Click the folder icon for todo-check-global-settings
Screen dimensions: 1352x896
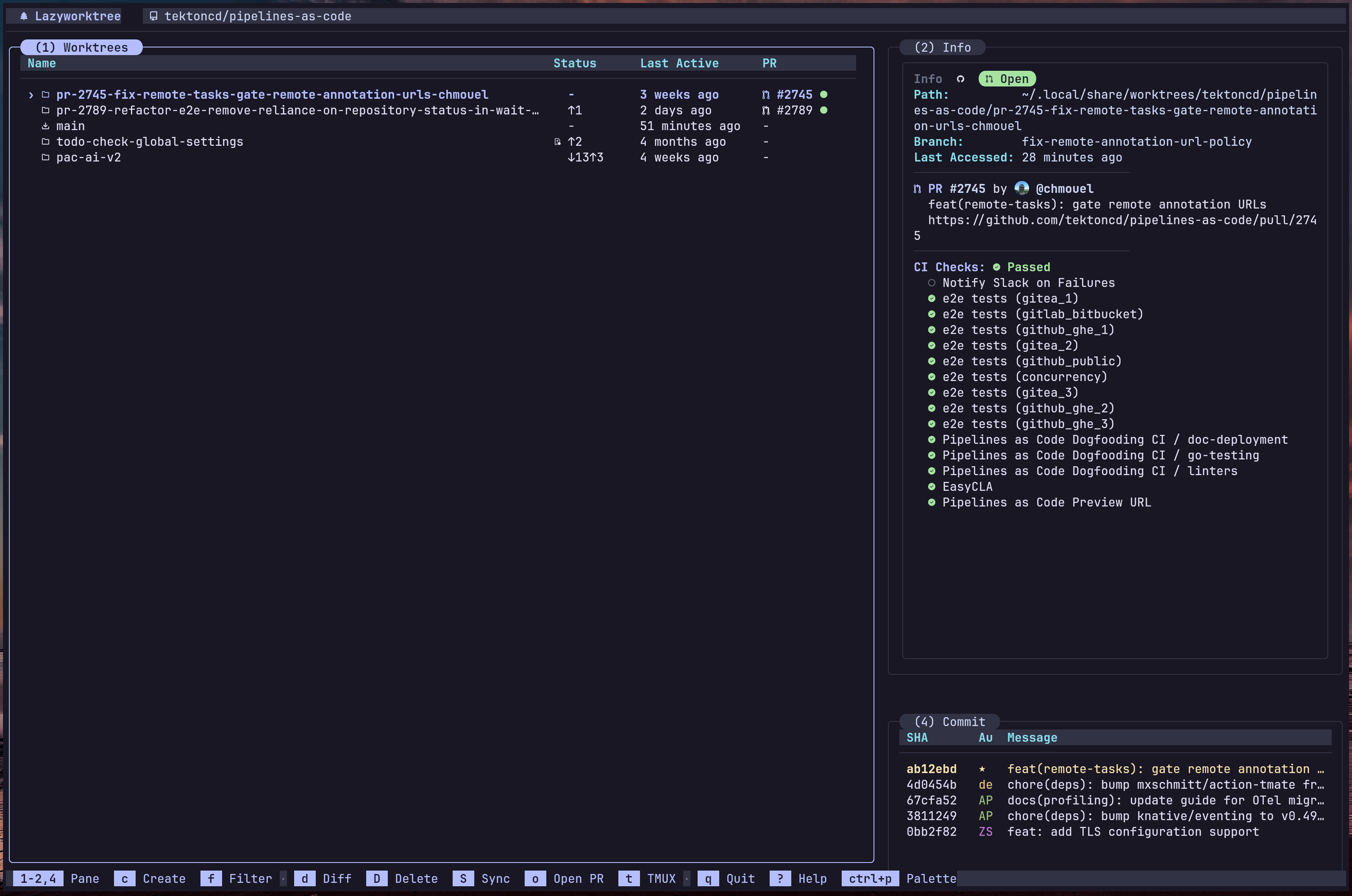coord(45,142)
